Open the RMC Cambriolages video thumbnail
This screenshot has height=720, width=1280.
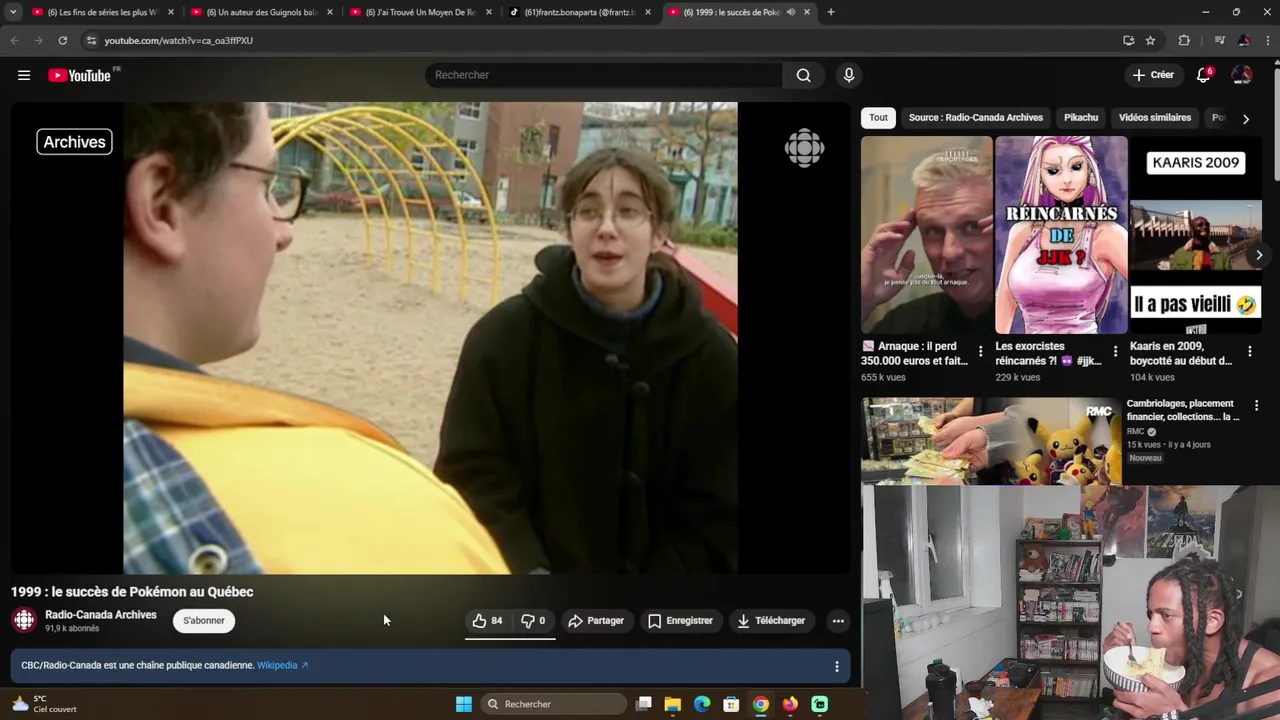[991, 441]
